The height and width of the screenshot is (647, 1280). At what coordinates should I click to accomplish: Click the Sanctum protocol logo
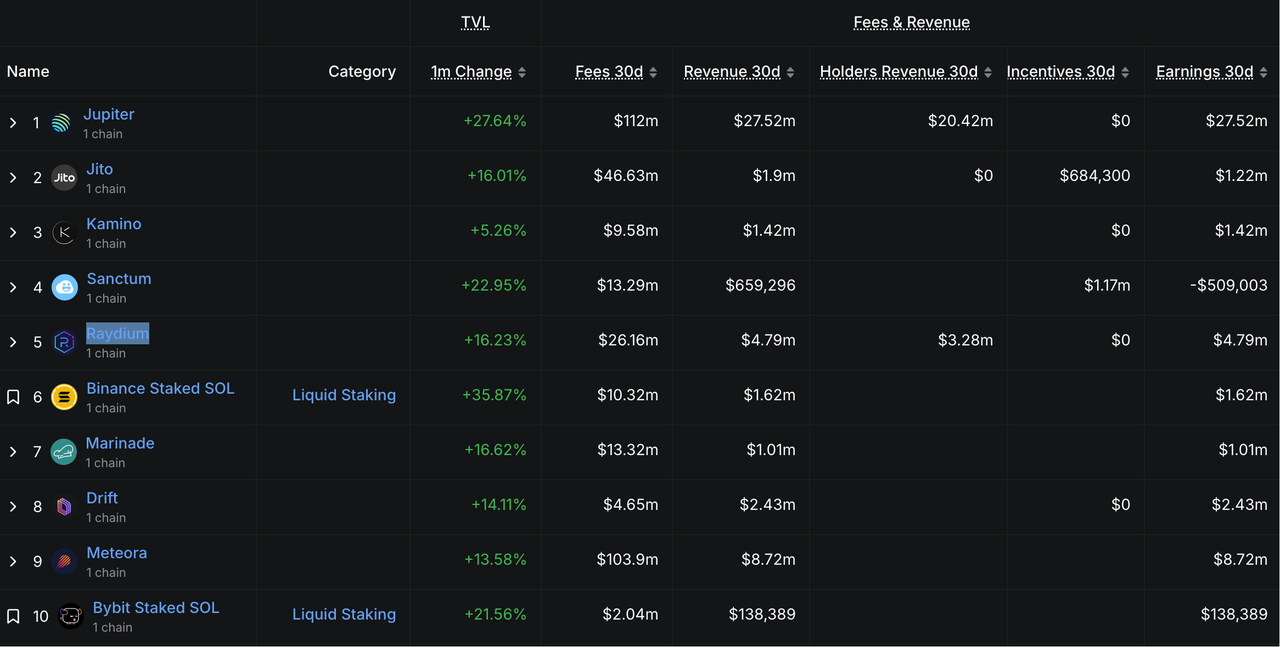(x=64, y=288)
